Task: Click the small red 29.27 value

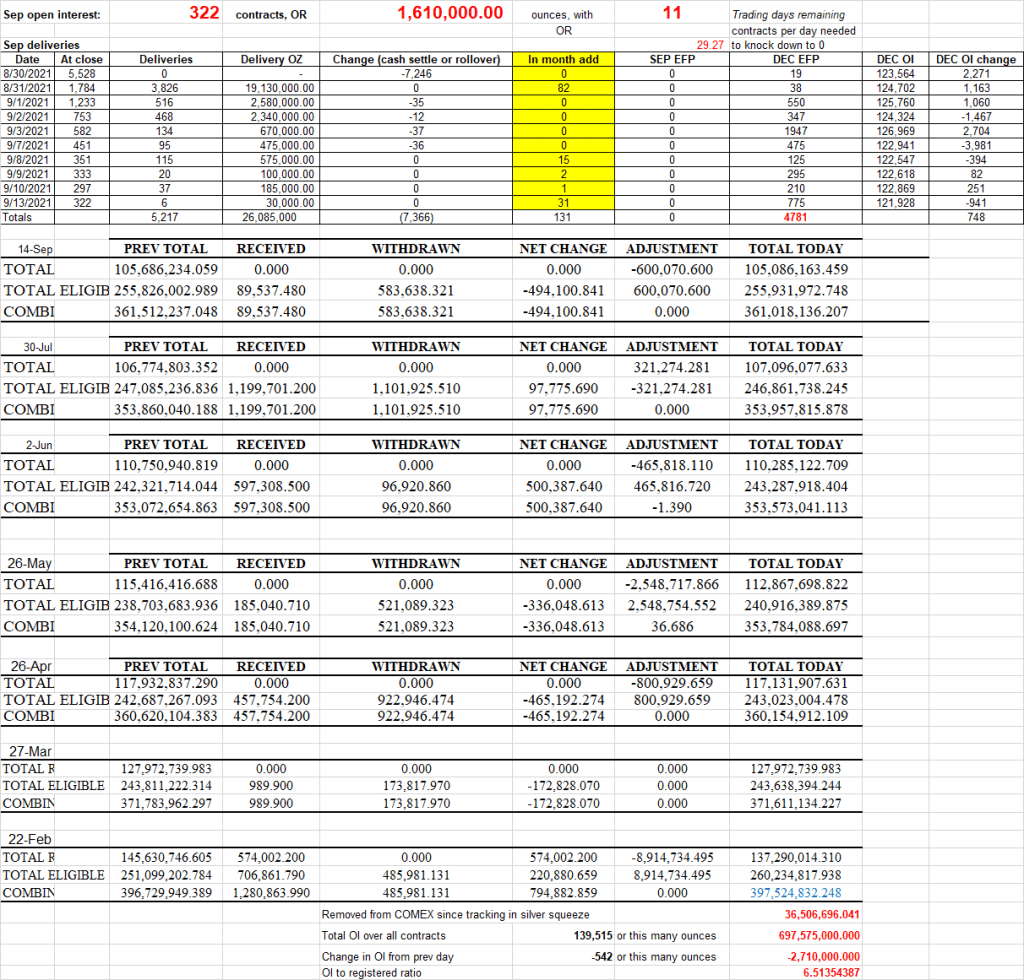Action: coord(711,45)
